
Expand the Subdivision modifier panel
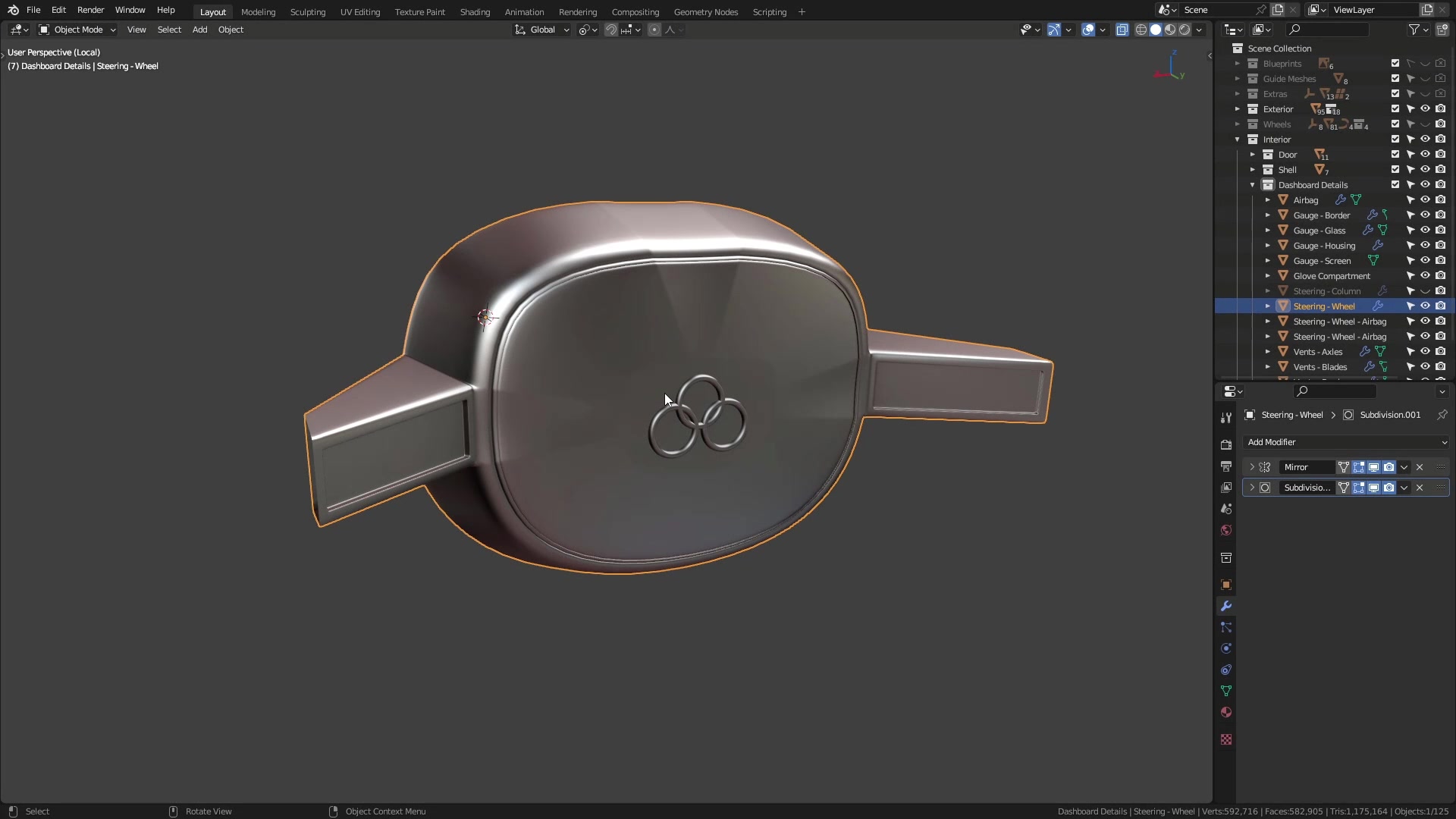tap(1252, 488)
